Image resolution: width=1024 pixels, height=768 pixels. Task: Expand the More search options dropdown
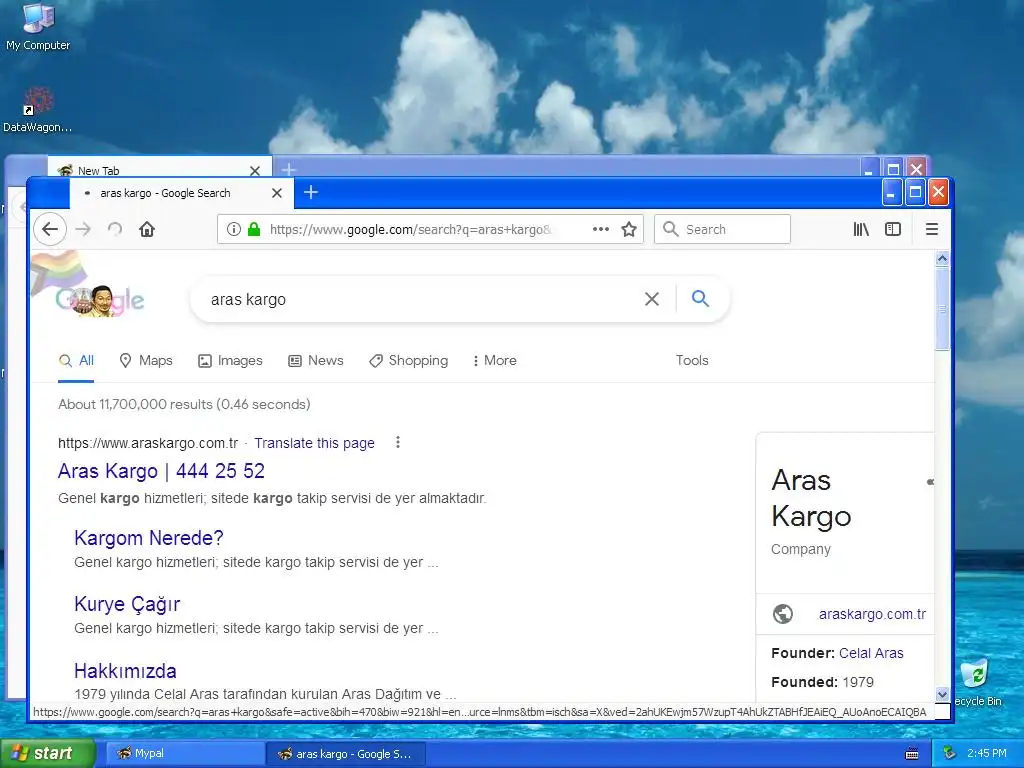click(494, 360)
